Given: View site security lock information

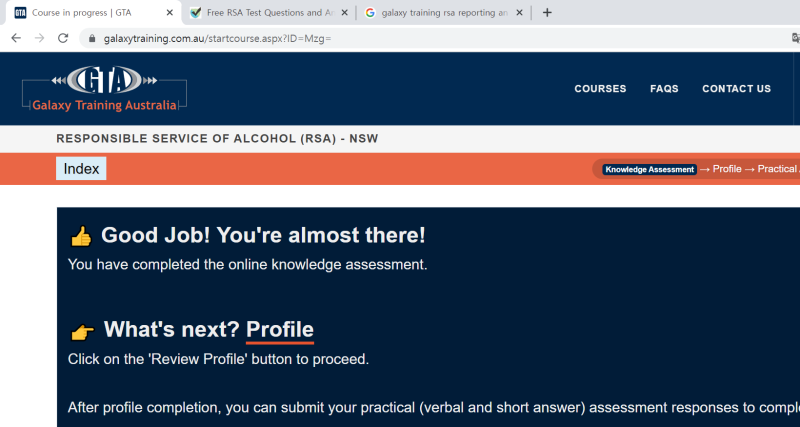Looking at the screenshot, I should click(92, 38).
